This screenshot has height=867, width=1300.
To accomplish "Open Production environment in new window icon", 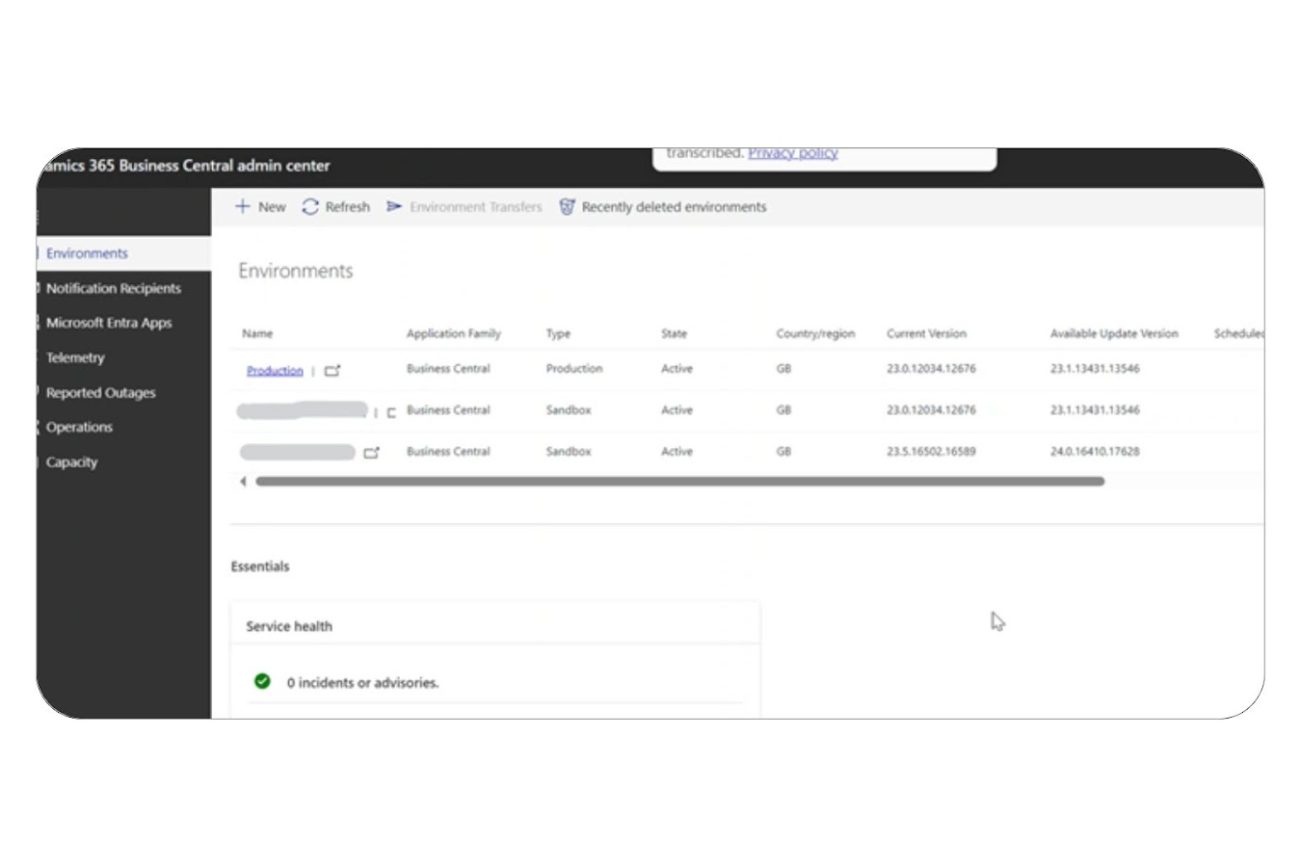I will coord(332,371).
